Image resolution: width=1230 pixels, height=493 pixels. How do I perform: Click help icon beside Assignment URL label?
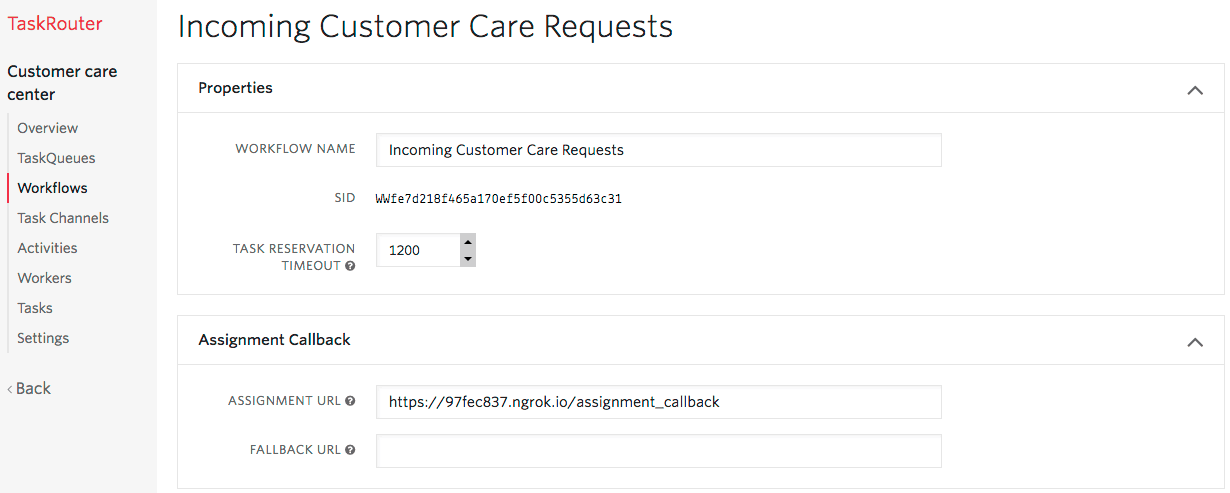point(350,401)
